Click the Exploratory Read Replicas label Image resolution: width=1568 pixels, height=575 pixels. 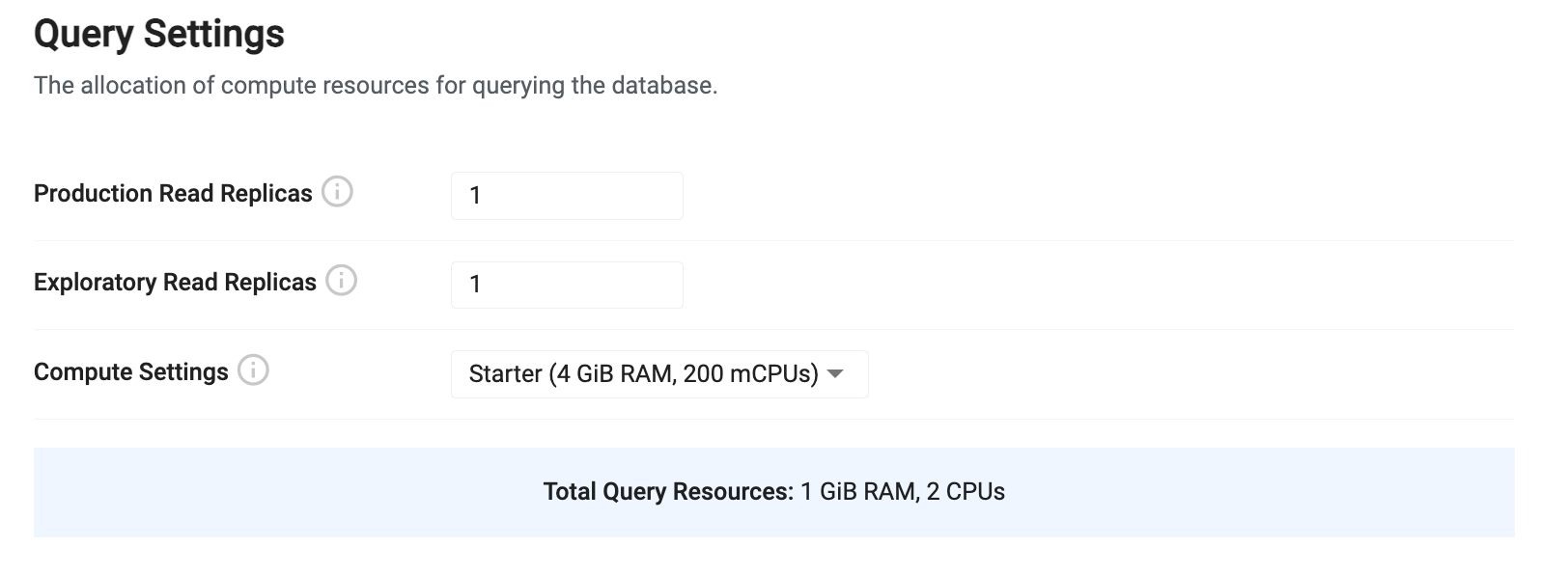tap(175, 283)
